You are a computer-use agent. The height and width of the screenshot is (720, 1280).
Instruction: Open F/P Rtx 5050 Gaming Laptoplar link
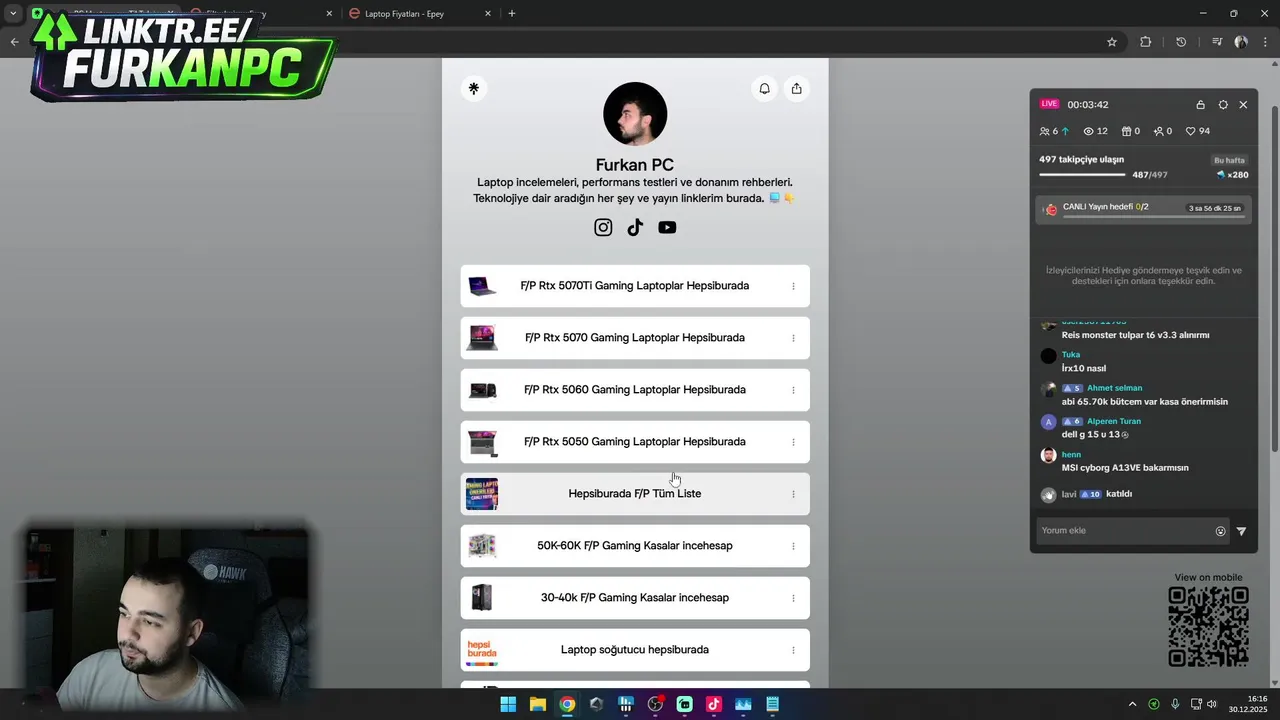(635, 442)
